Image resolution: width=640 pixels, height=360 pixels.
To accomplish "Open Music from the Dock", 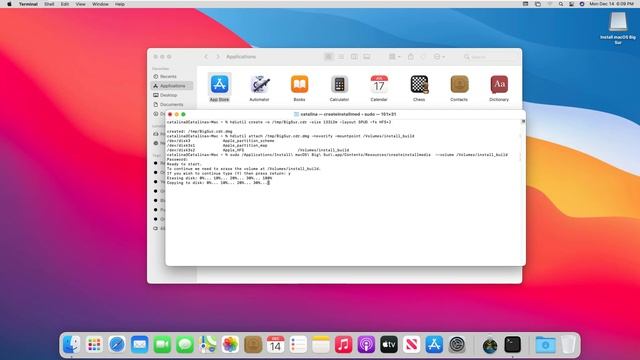I will click(x=344, y=344).
